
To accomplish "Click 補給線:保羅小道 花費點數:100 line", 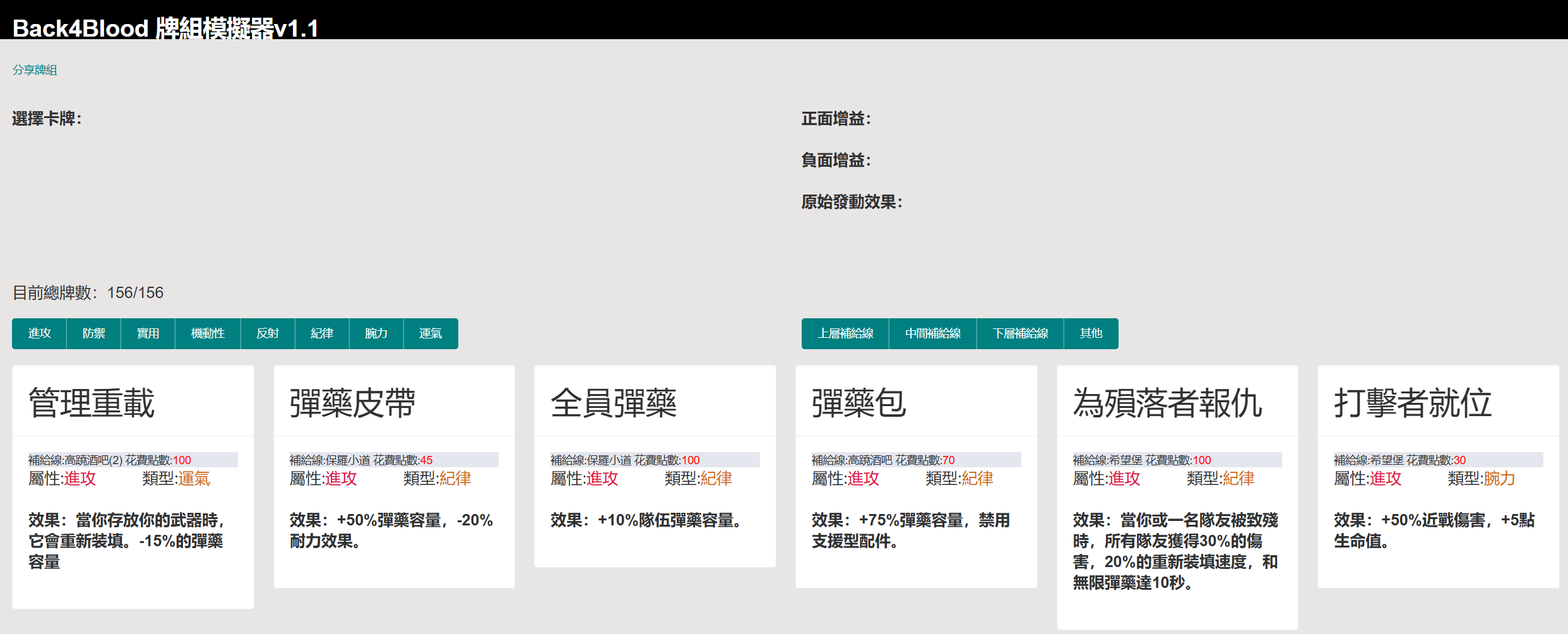I will pos(655,460).
